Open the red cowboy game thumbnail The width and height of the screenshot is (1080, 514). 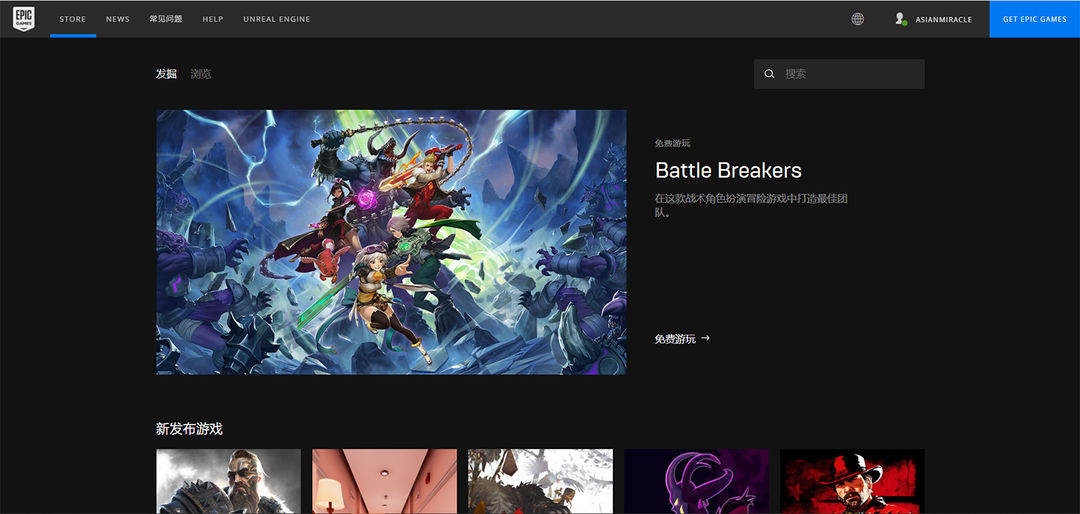point(852,482)
